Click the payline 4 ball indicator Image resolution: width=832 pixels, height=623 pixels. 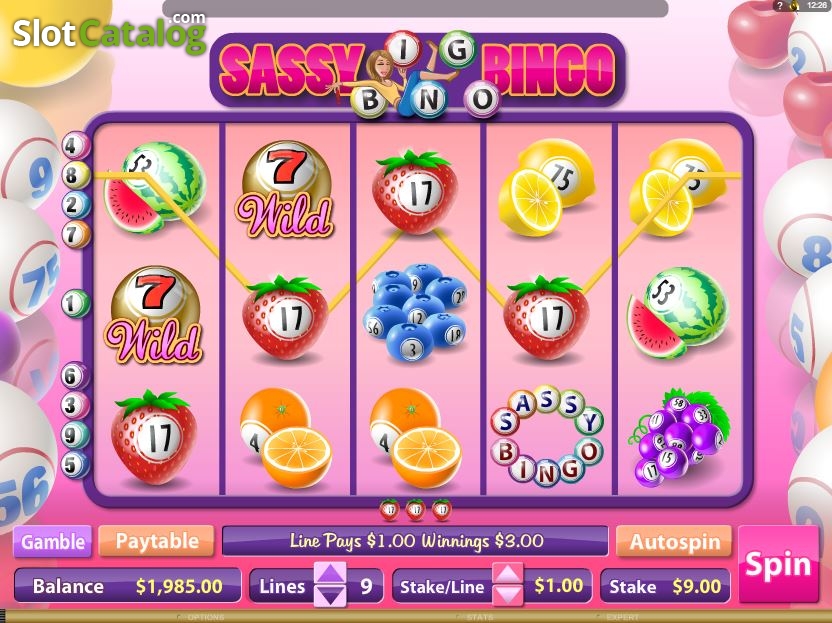click(75, 145)
